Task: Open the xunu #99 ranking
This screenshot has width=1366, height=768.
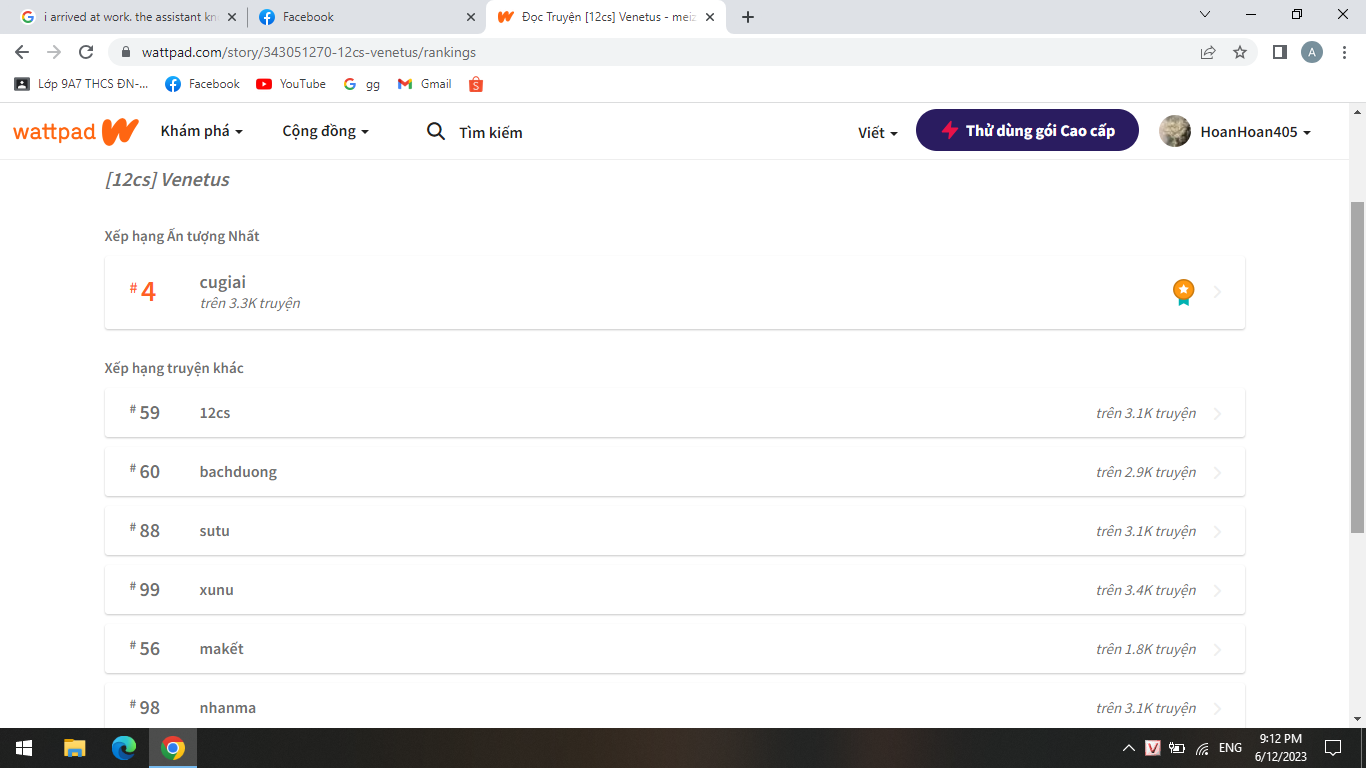Action: pos(675,590)
